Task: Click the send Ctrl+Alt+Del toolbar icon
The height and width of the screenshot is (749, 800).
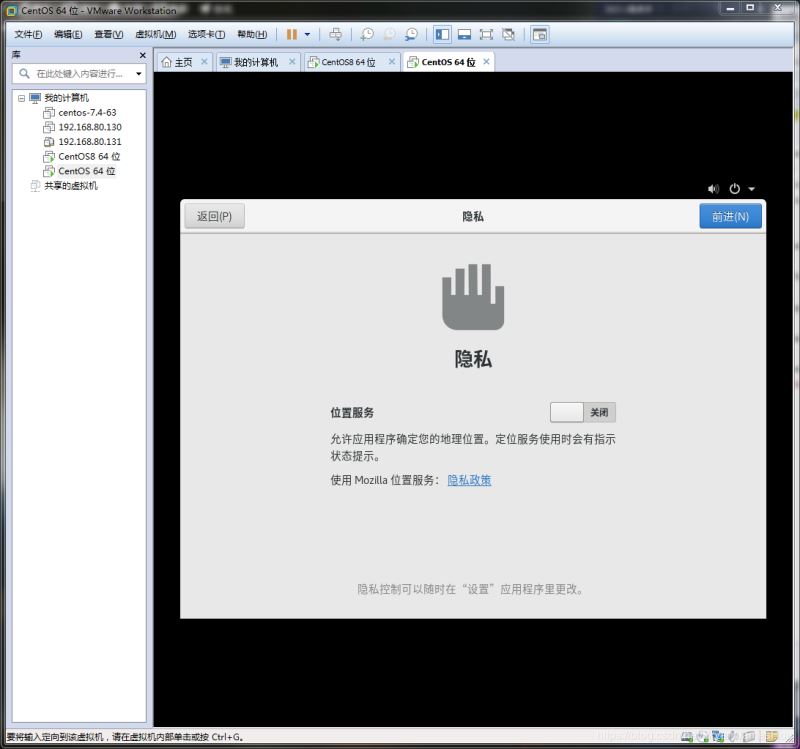Action: [x=335, y=34]
